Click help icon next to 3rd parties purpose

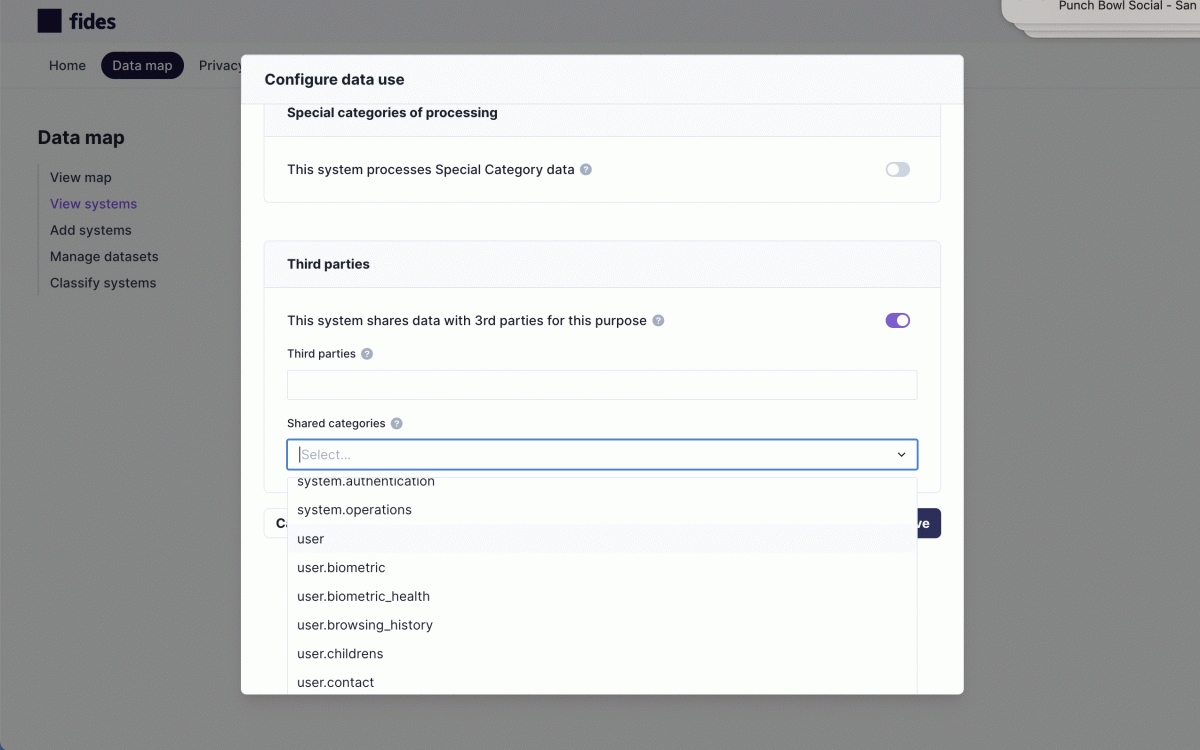658,321
